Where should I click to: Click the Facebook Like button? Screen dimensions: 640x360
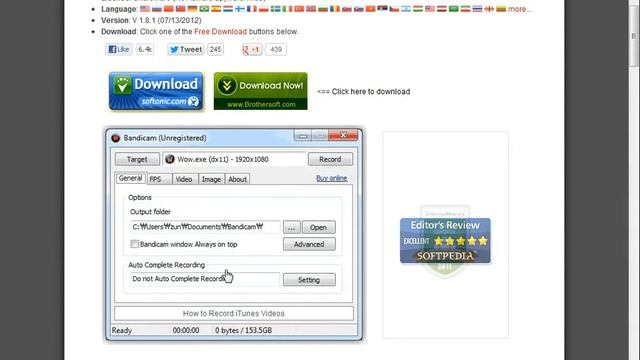[119, 49]
